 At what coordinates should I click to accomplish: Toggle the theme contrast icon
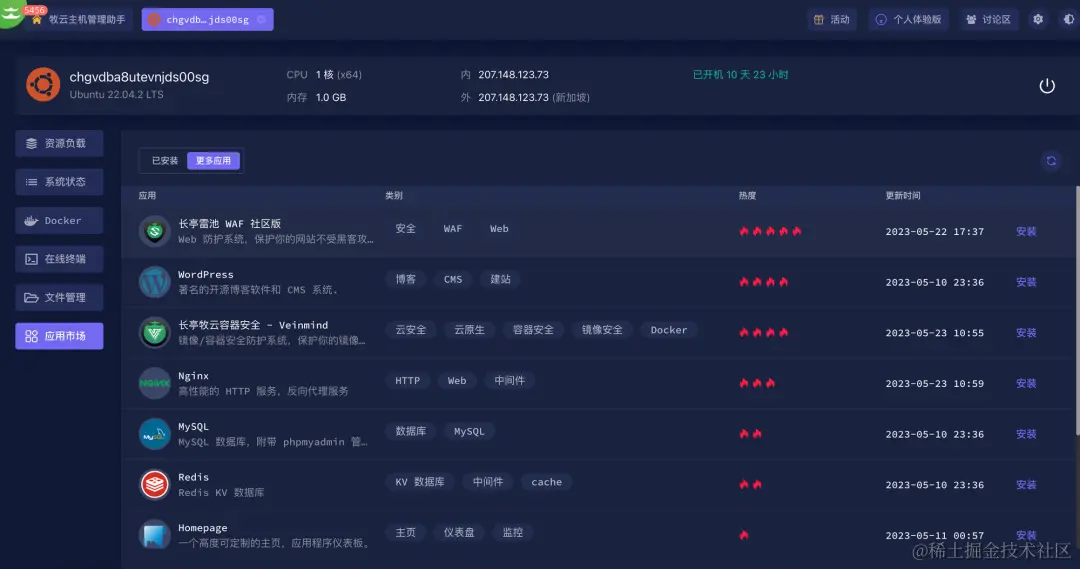[x=1068, y=19]
